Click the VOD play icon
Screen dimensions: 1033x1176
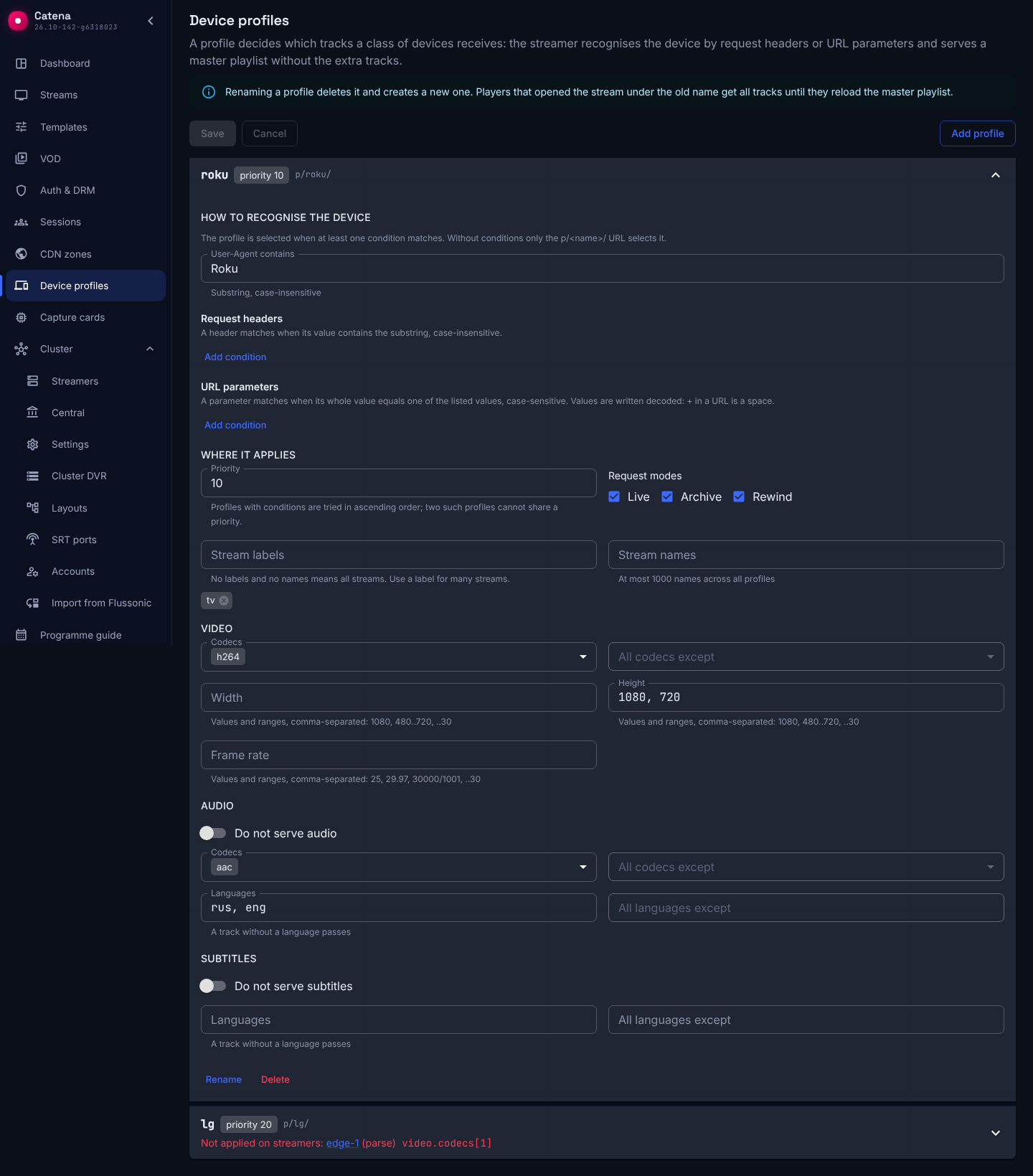(x=22, y=159)
